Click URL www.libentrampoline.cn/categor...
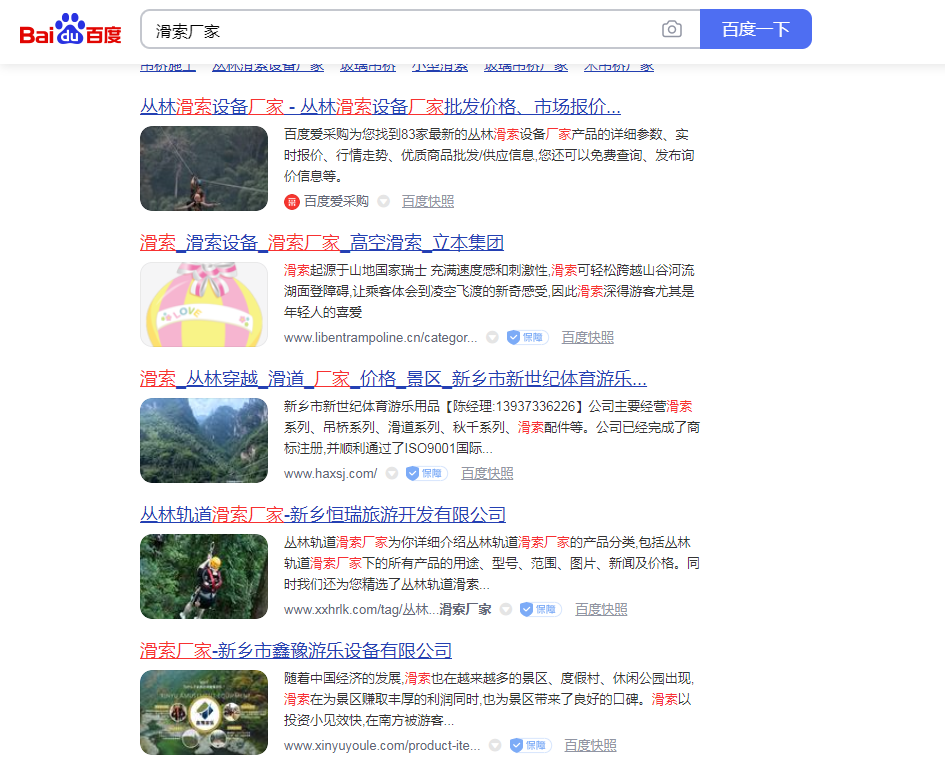The height and width of the screenshot is (783, 945). pyautogui.click(x=380, y=338)
